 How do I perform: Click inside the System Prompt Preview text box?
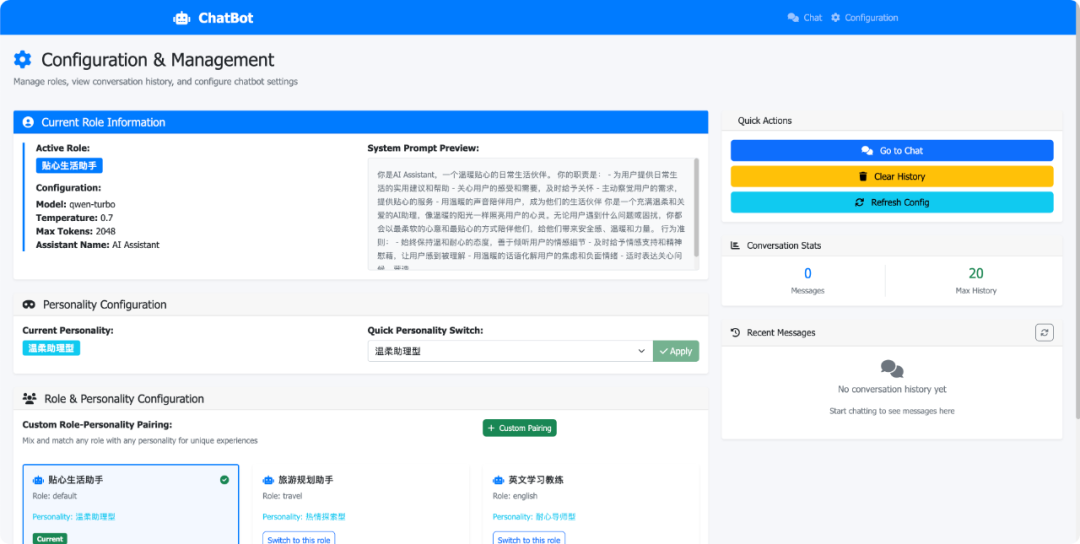[529, 214]
